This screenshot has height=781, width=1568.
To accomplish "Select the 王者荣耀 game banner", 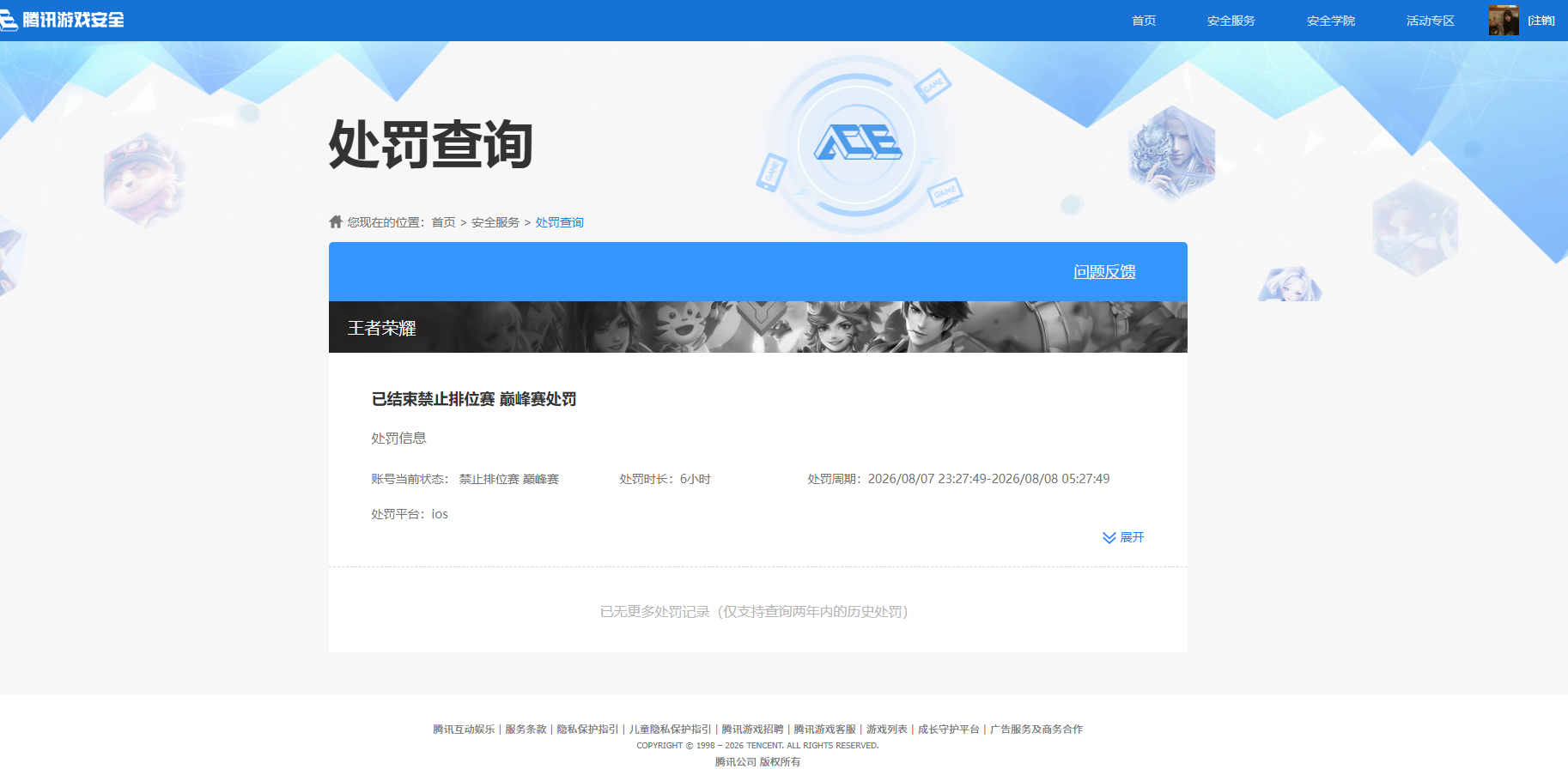I will (758, 327).
